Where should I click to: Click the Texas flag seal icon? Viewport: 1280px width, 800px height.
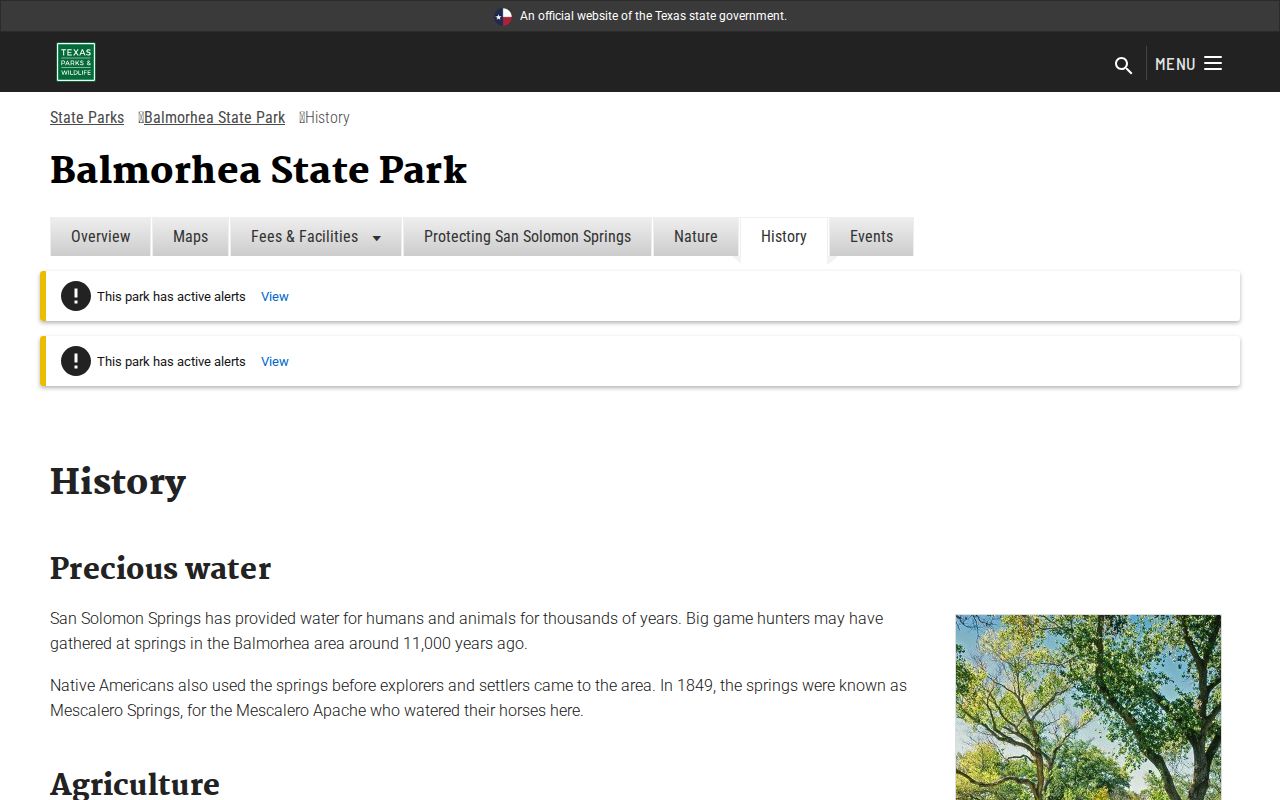[503, 16]
